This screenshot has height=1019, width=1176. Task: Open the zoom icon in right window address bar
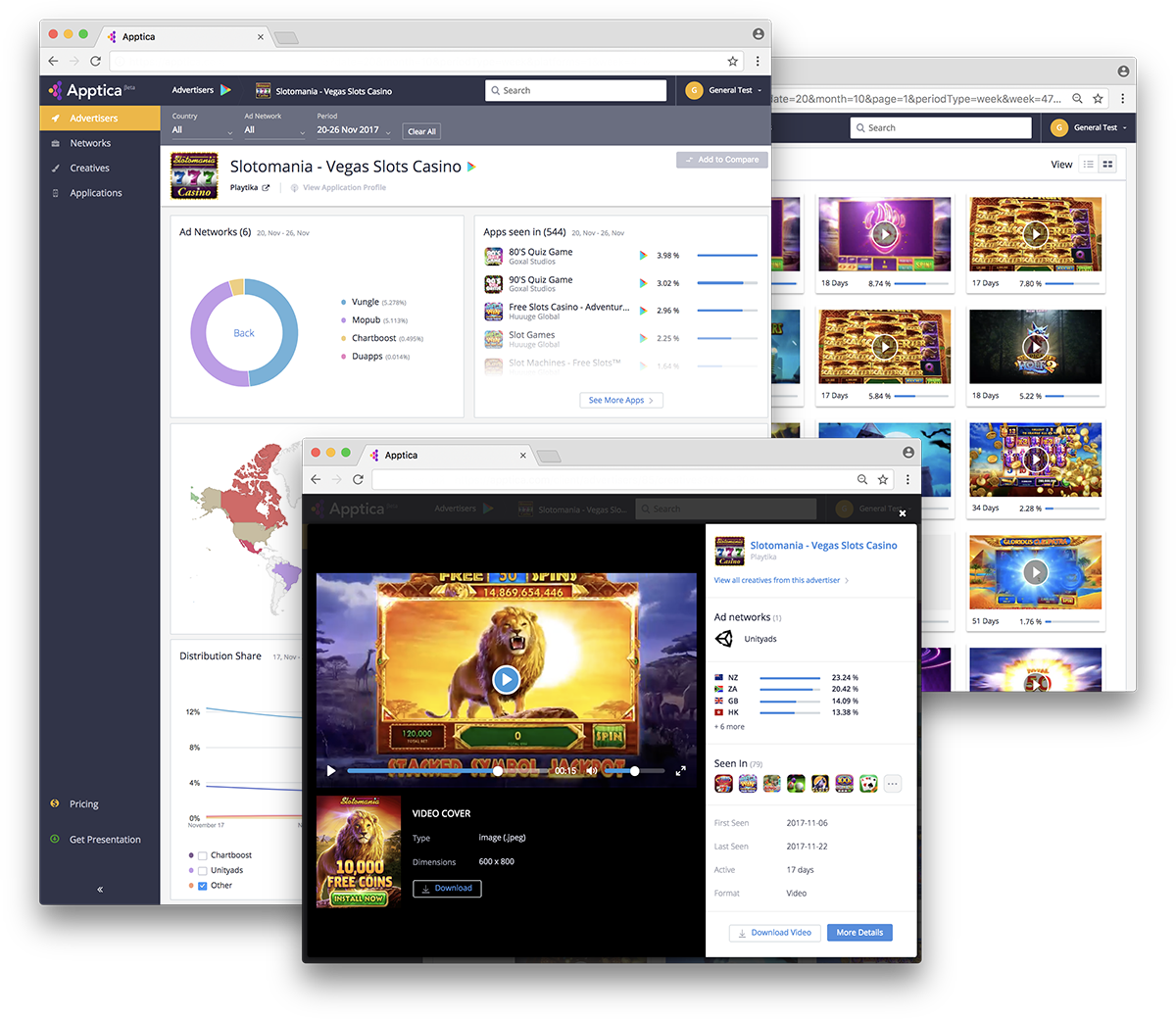click(1077, 98)
